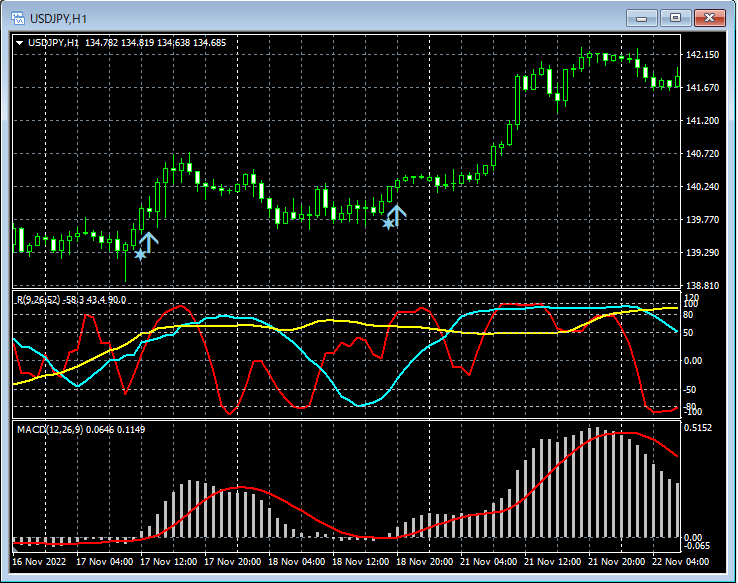
Task: Click the USDJPY,H1 symbol label in chart
Action: [x=54, y=42]
